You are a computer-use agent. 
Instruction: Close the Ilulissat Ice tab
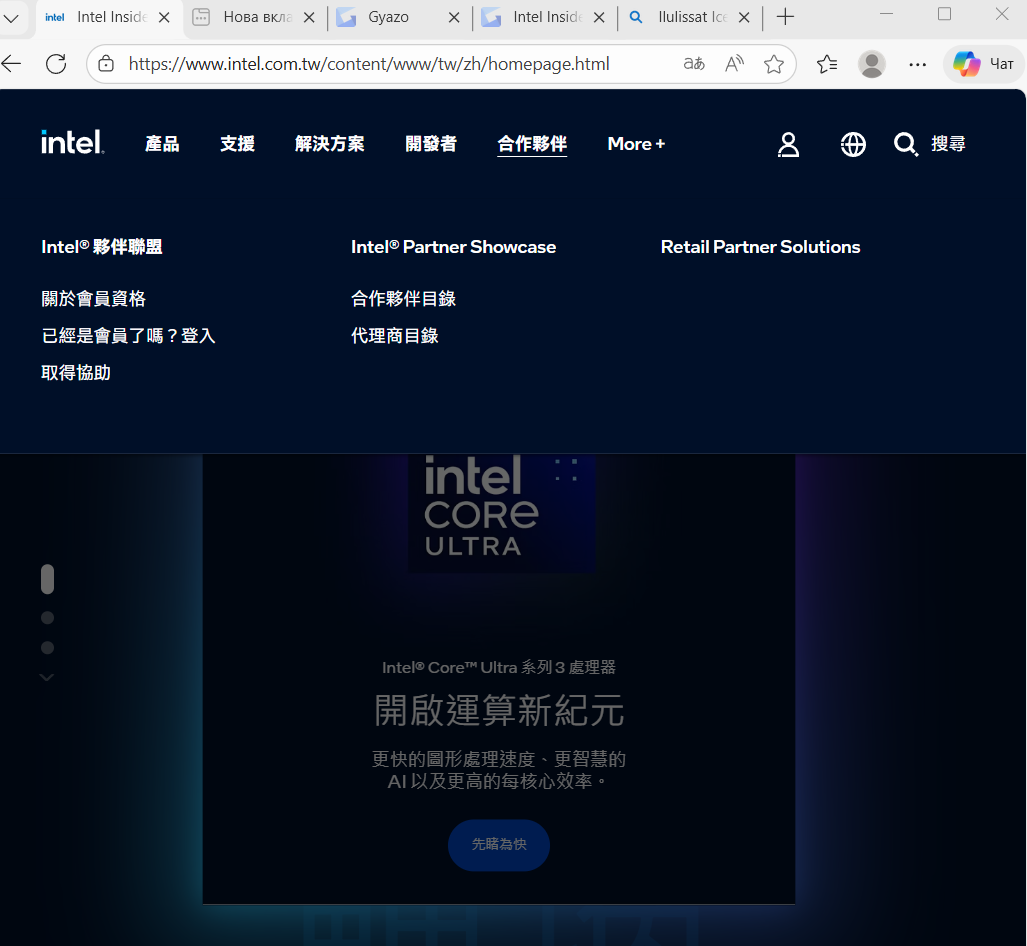[744, 18]
